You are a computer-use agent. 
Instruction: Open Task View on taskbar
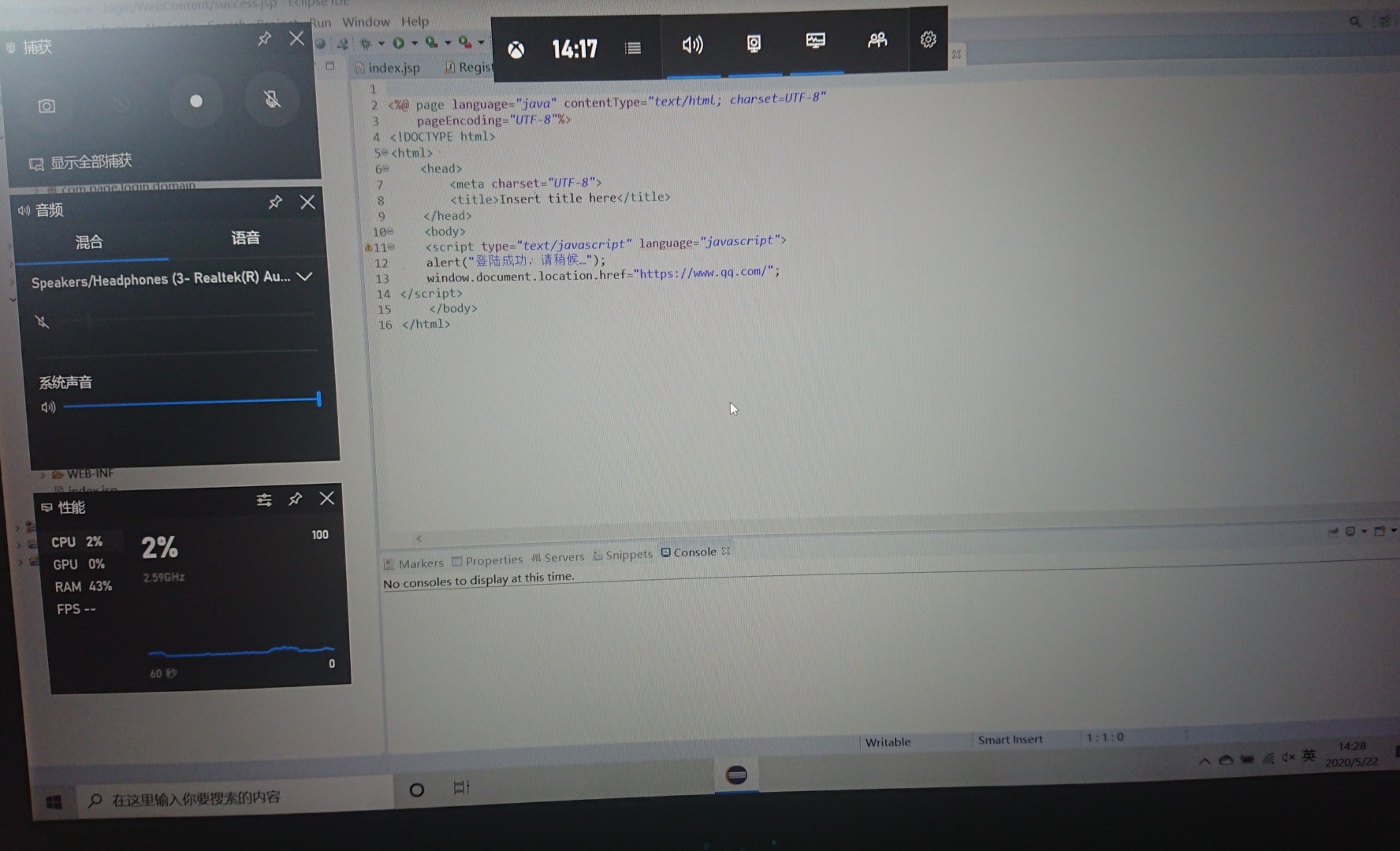(x=461, y=787)
